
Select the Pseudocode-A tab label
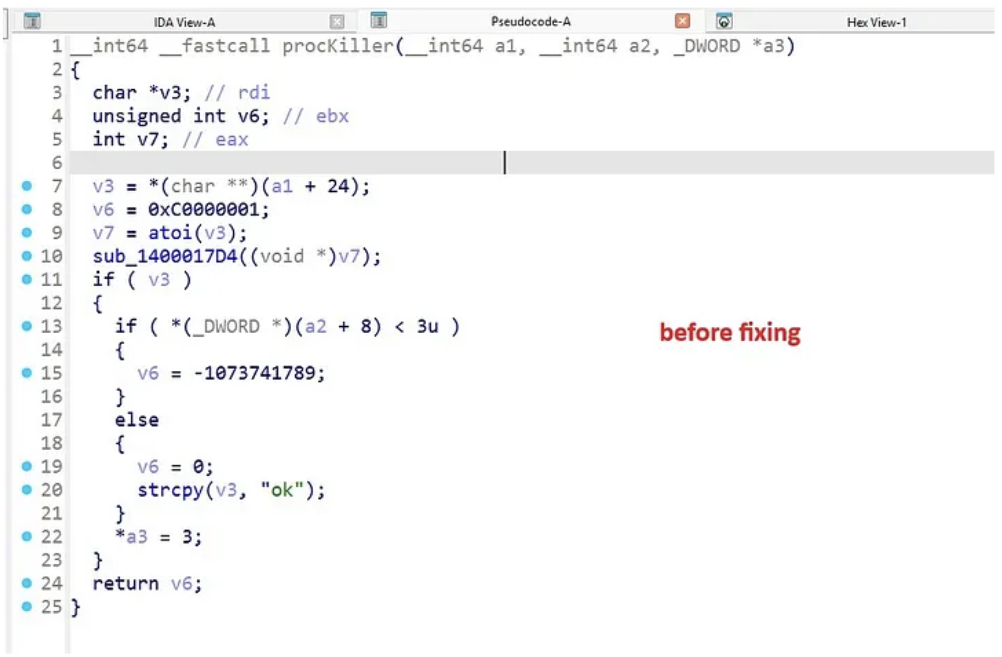(x=530, y=22)
